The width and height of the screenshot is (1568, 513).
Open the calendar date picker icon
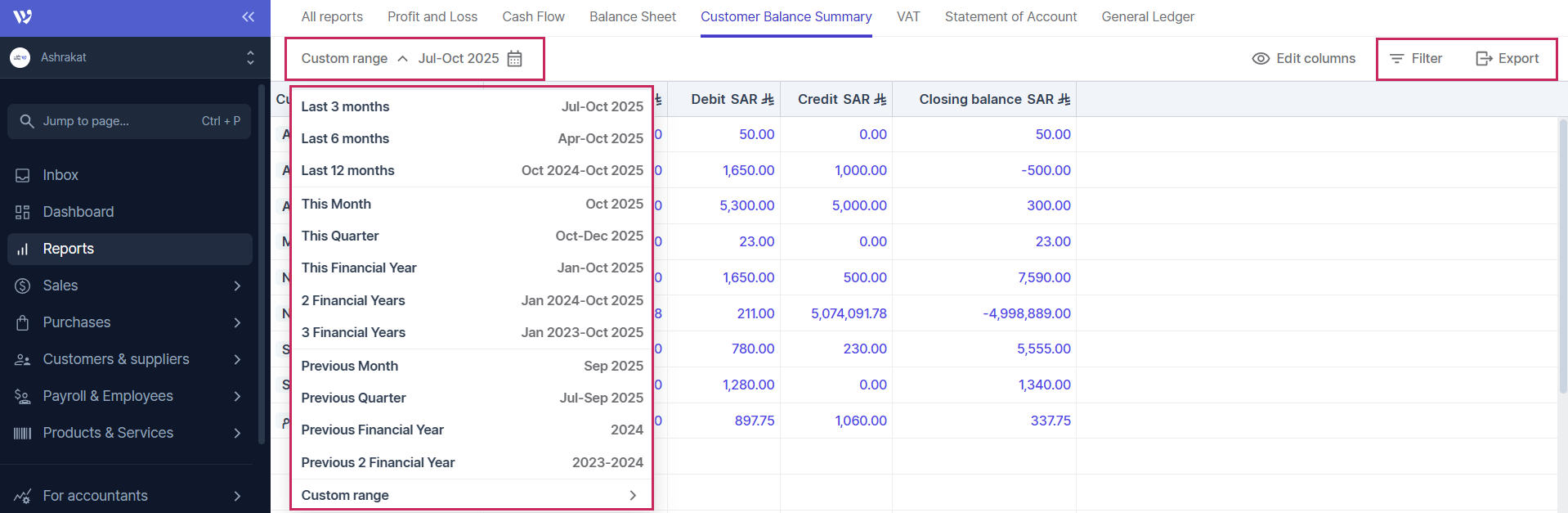[x=514, y=59]
